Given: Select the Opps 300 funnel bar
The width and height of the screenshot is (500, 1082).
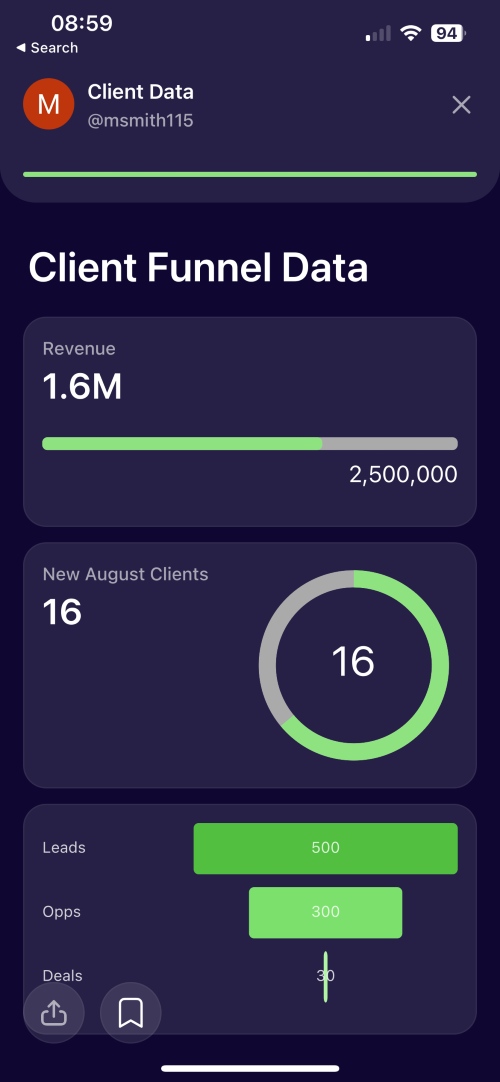Looking at the screenshot, I should coord(326,912).
